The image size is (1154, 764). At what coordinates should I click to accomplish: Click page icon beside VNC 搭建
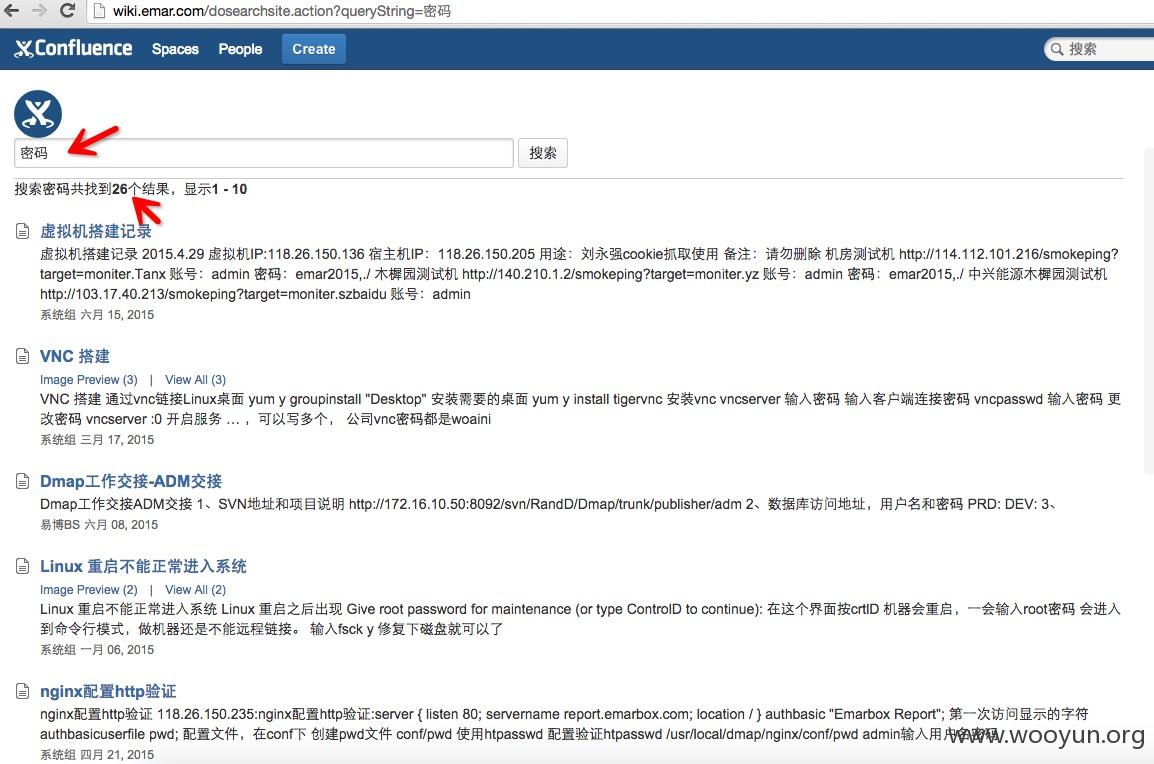[23, 356]
